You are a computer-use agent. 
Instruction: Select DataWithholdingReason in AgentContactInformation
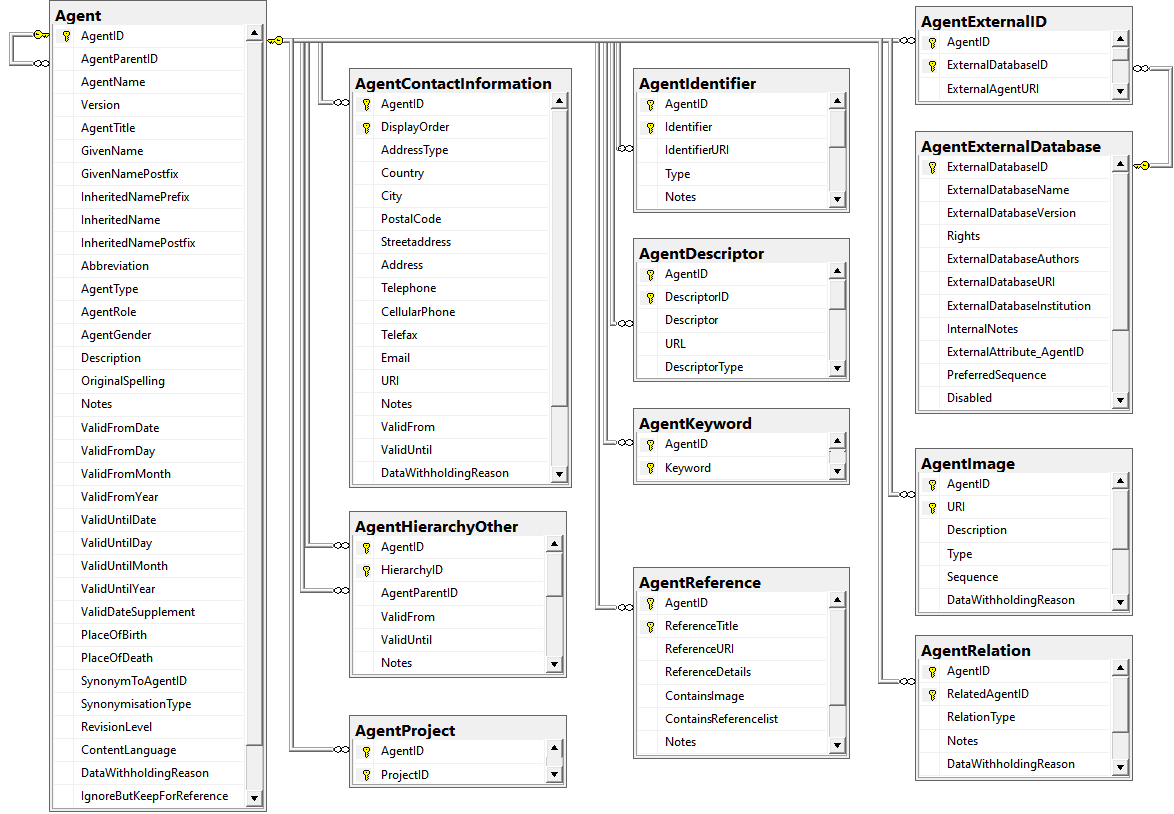[x=451, y=473]
